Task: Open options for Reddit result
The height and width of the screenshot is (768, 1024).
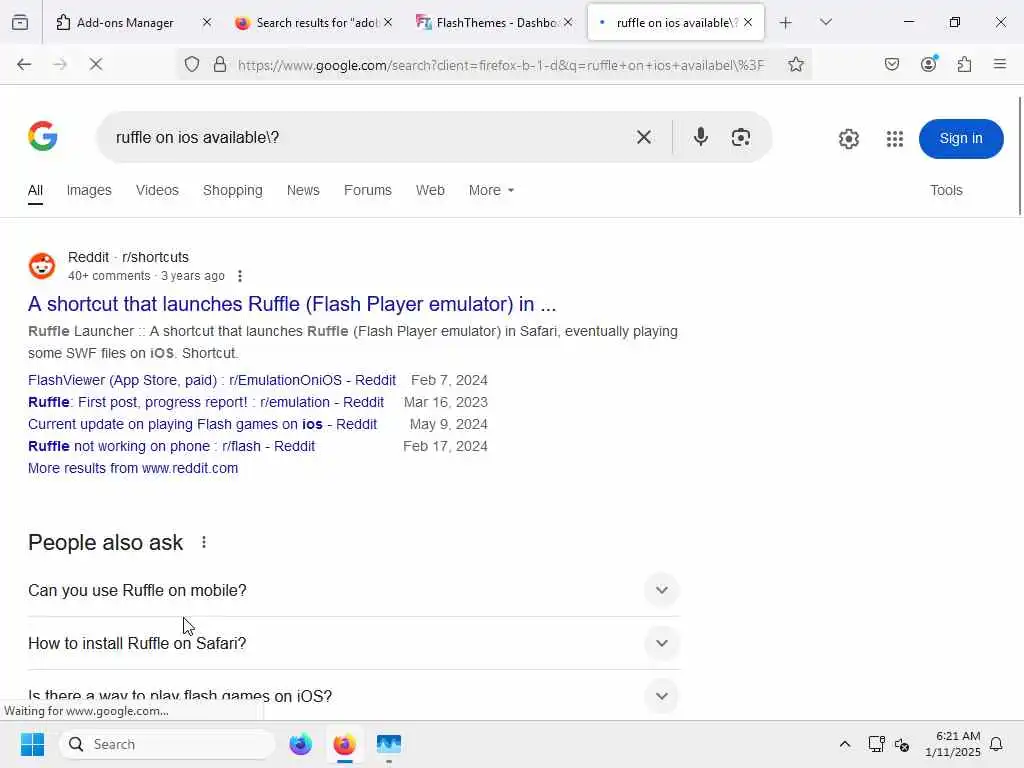Action: tap(240, 276)
